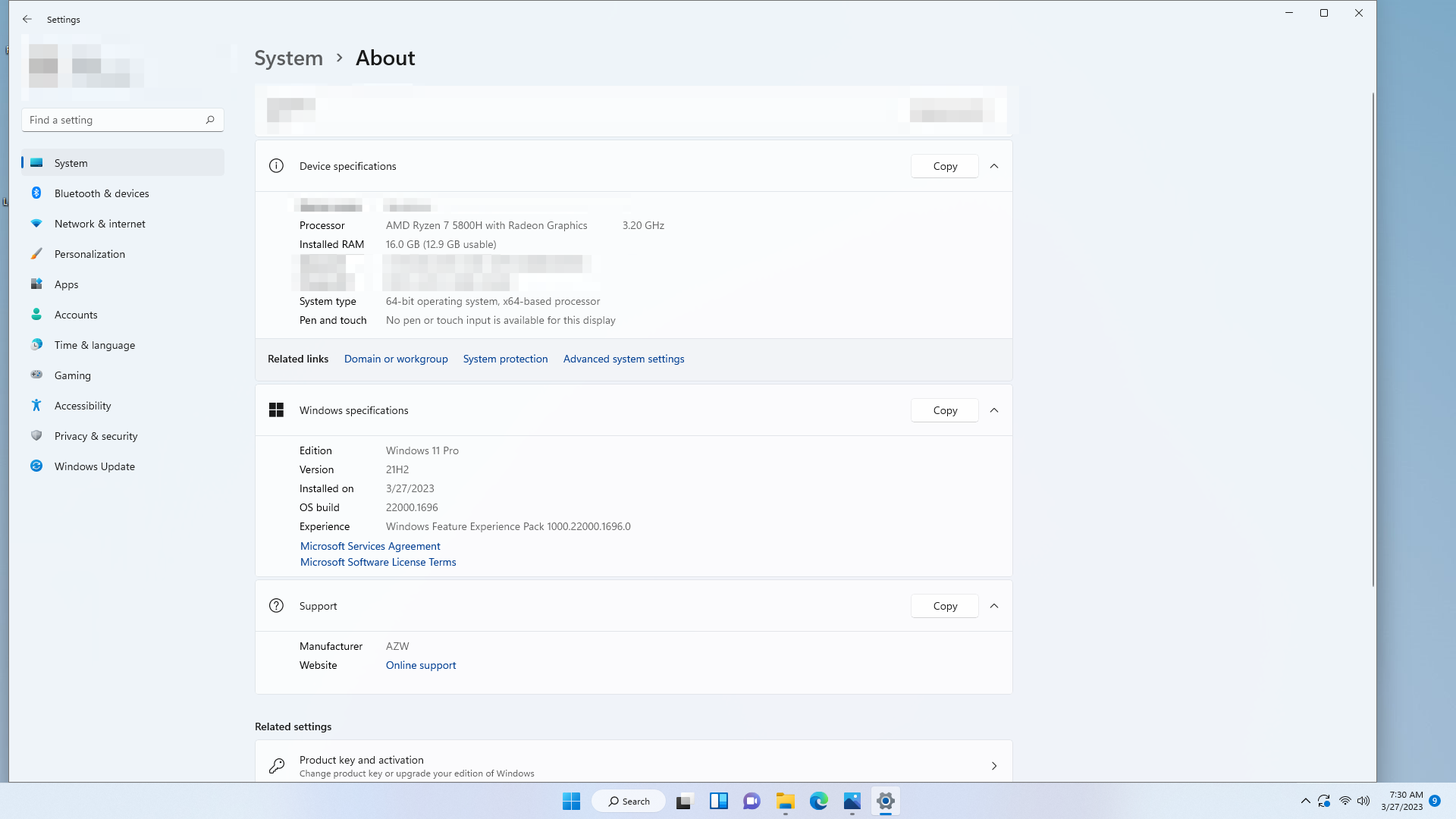Click the back arrow in Settings
The height and width of the screenshot is (819, 1456).
(27, 19)
